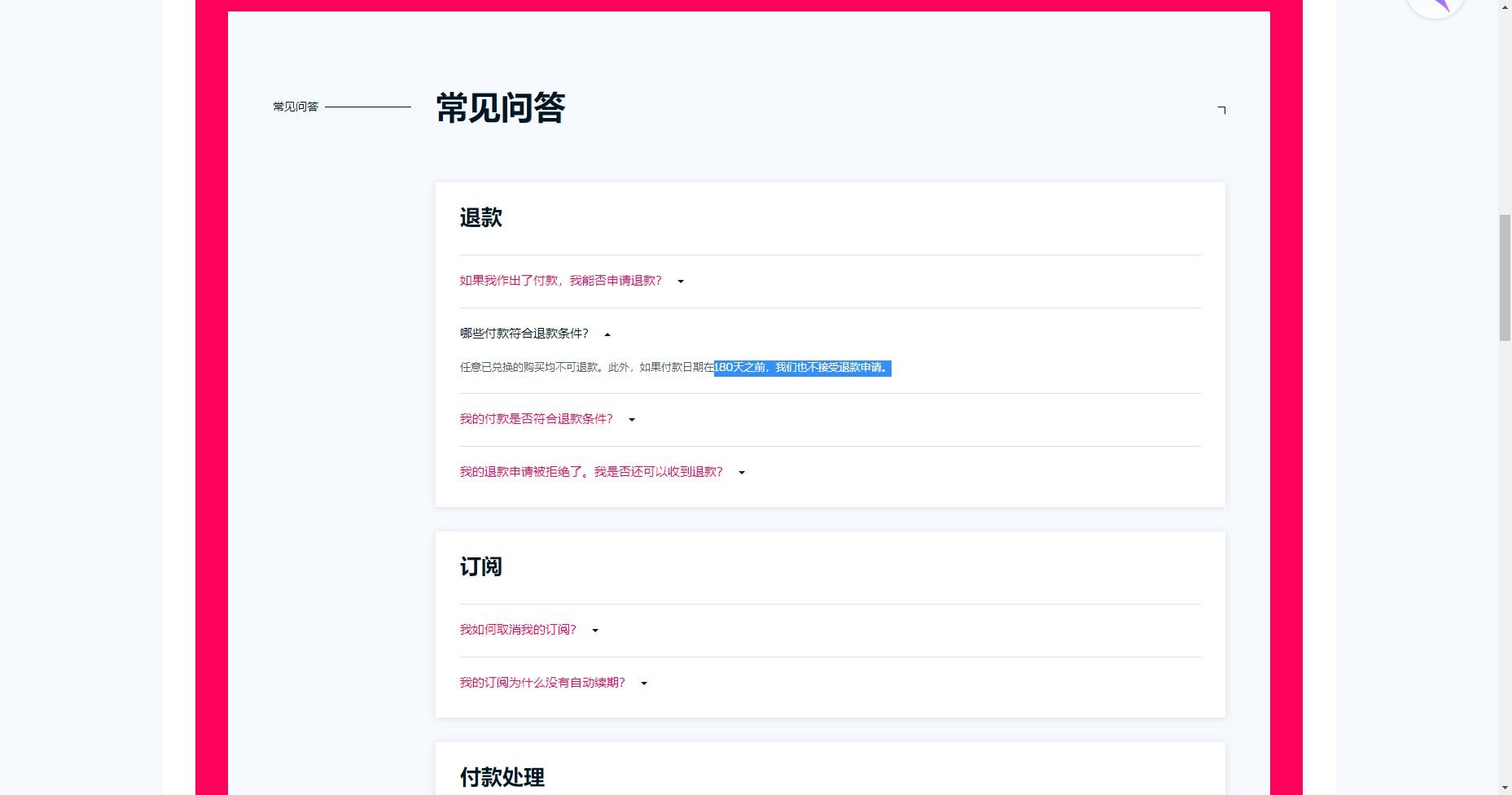Screen dimensions: 1512x795
Task: Click the caret icon beside 我如何取消我的订阅
Action: tap(595, 630)
